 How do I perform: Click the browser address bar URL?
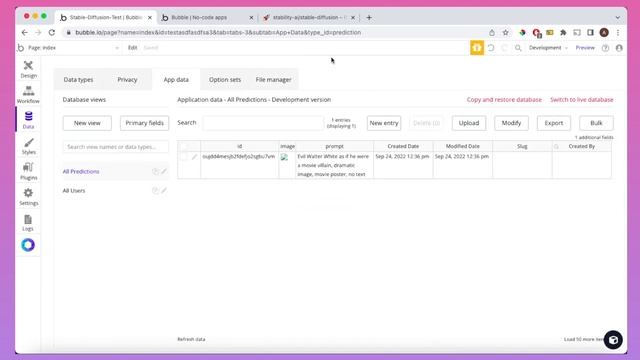pyautogui.click(x=218, y=33)
